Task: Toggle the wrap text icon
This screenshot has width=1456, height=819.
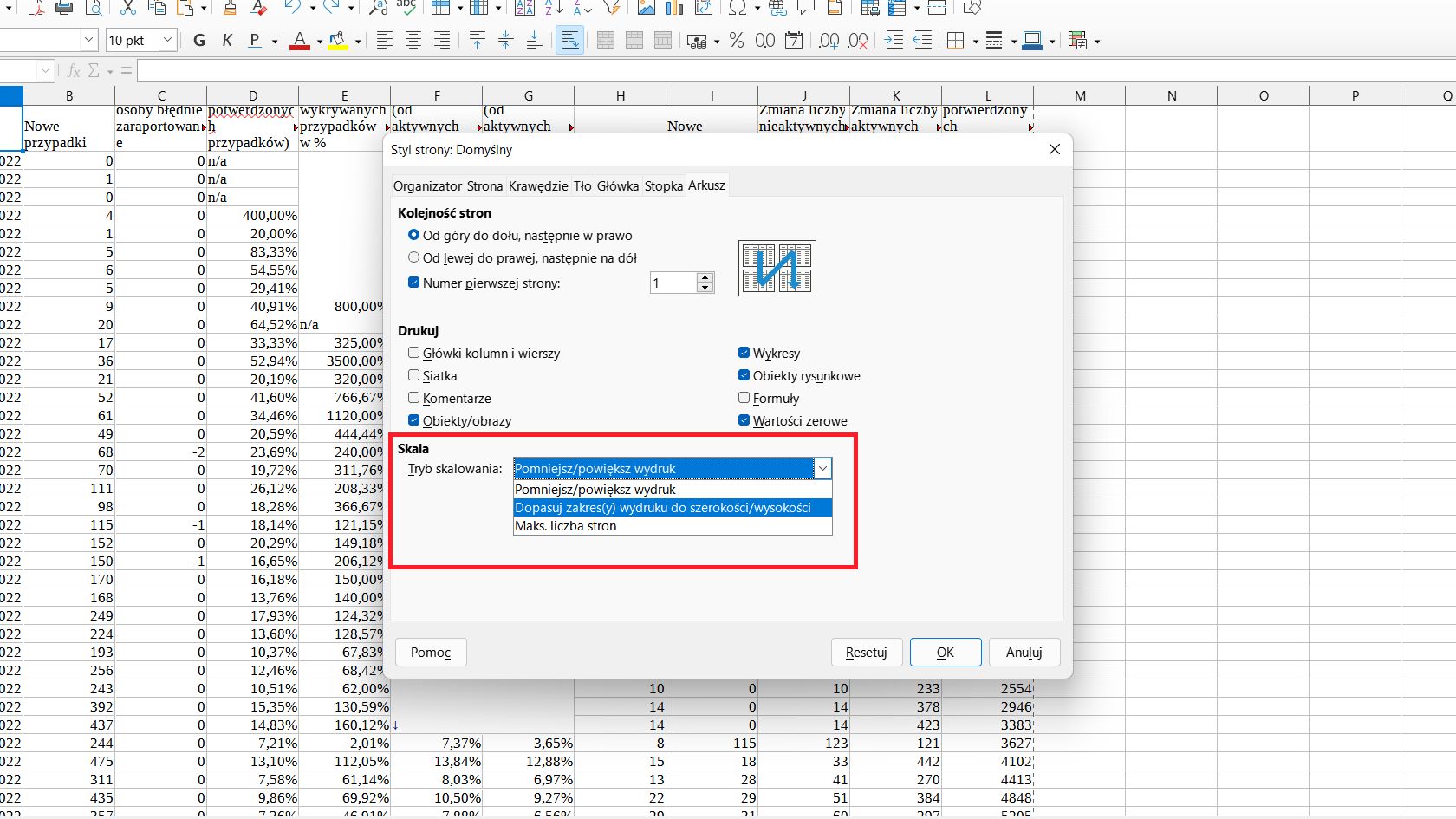Action: coord(569,41)
